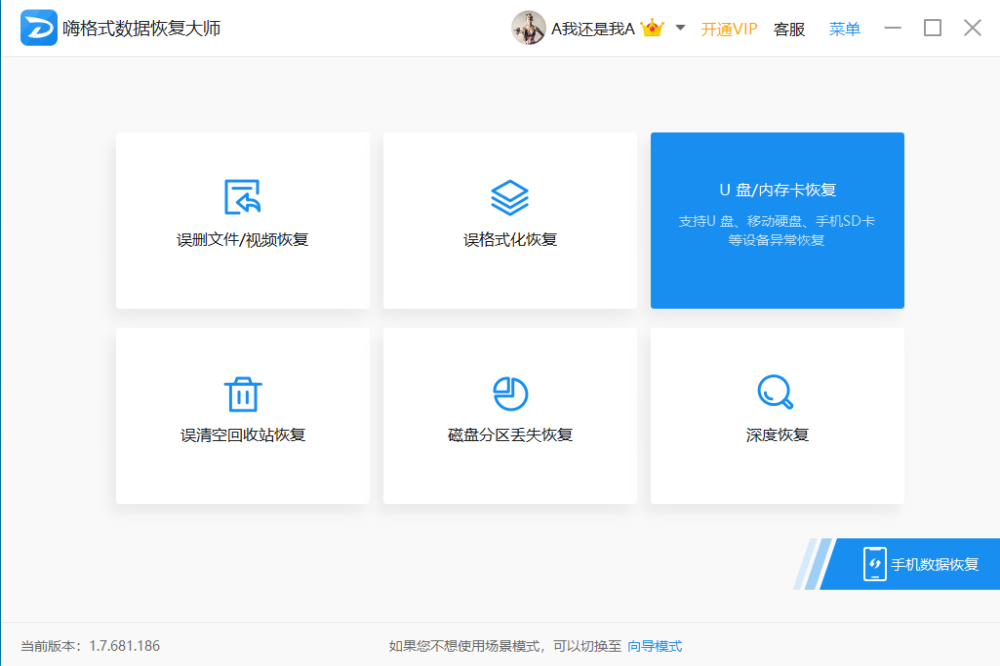Select the magnifier icon for deep recovery
The image size is (1000, 666).
coord(777,392)
